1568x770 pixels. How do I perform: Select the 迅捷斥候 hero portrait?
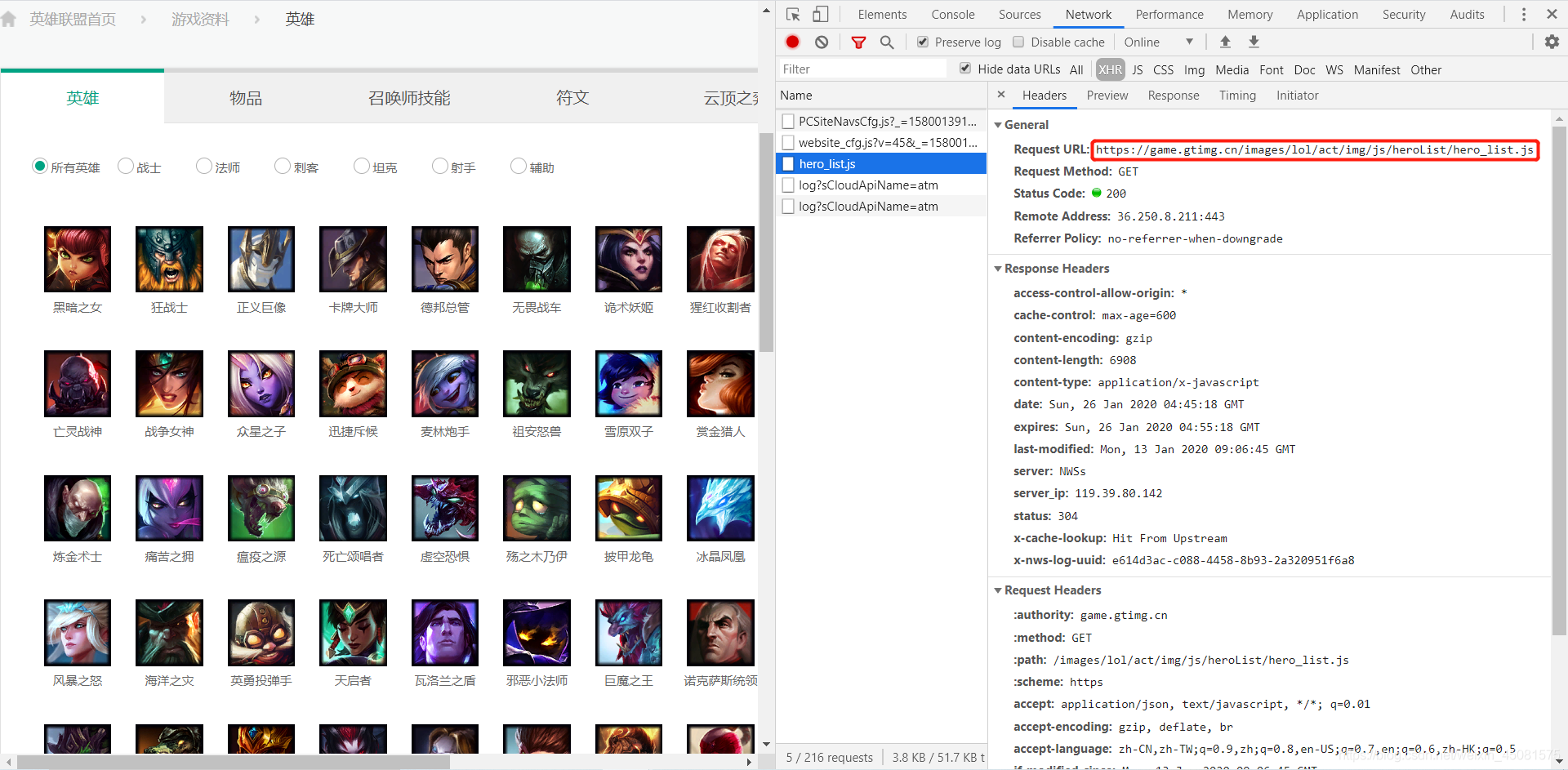(x=353, y=384)
